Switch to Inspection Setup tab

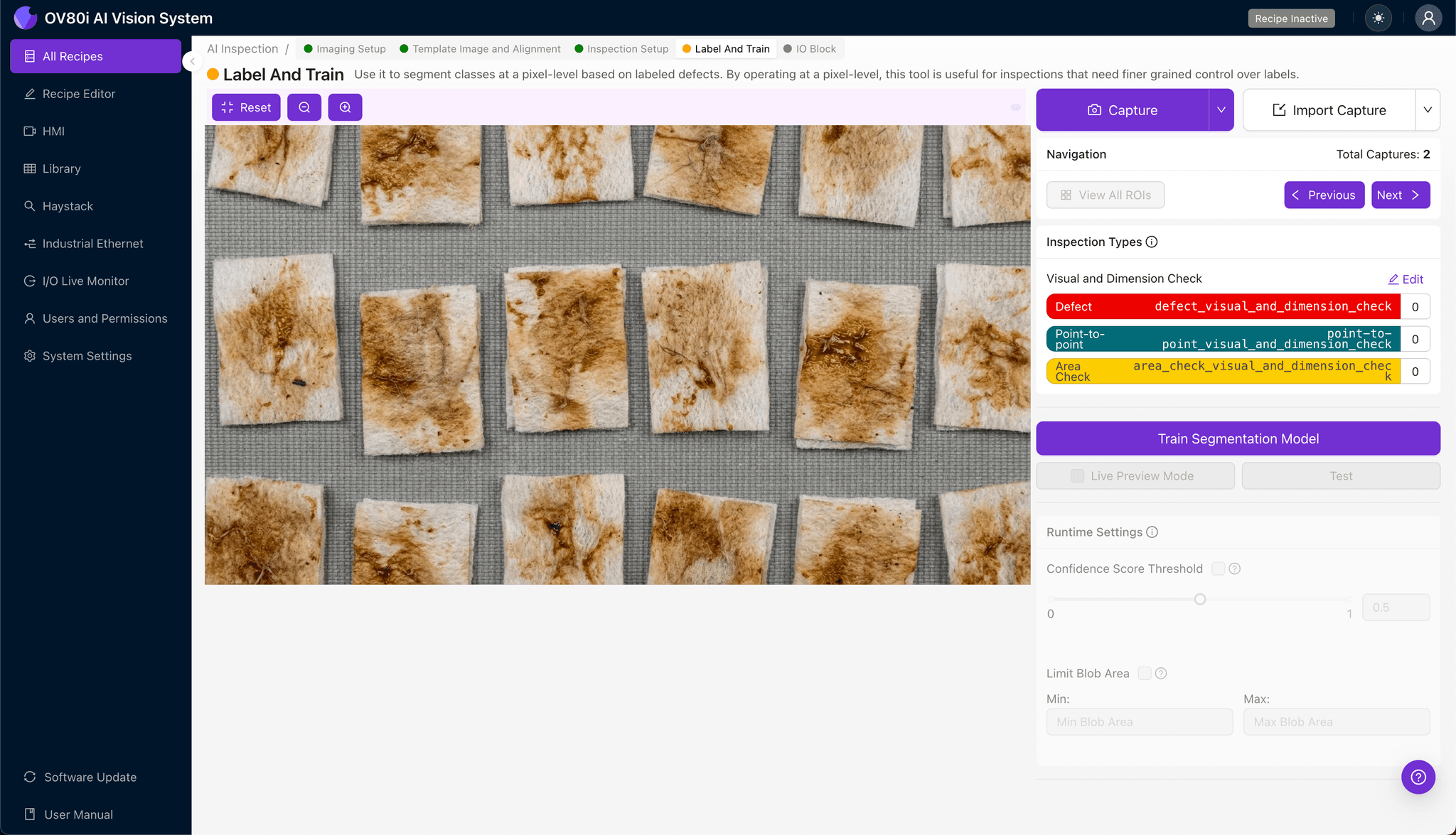pos(621,49)
